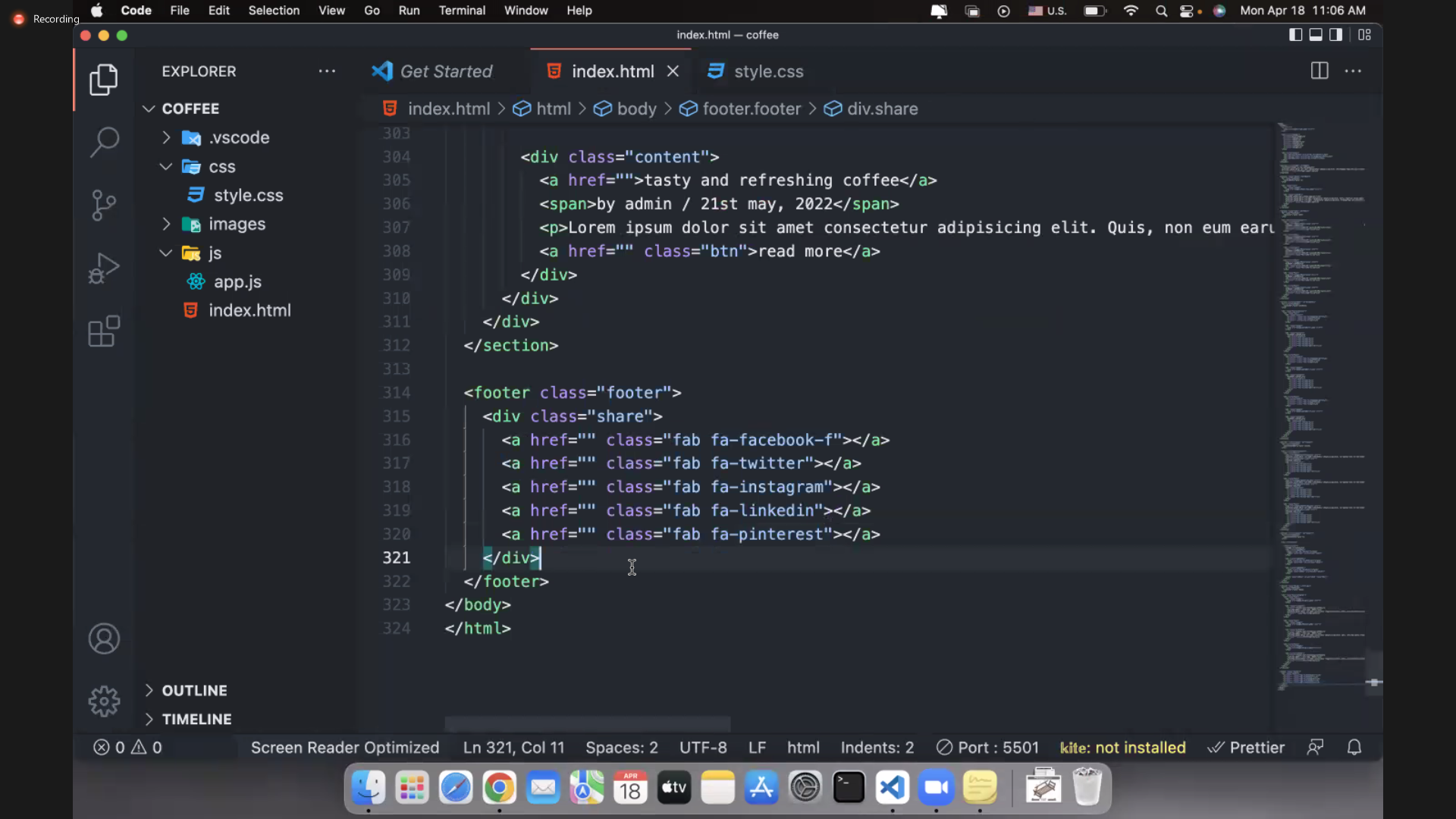Open the Search view in activity bar
1456x819 pixels.
coord(104,142)
